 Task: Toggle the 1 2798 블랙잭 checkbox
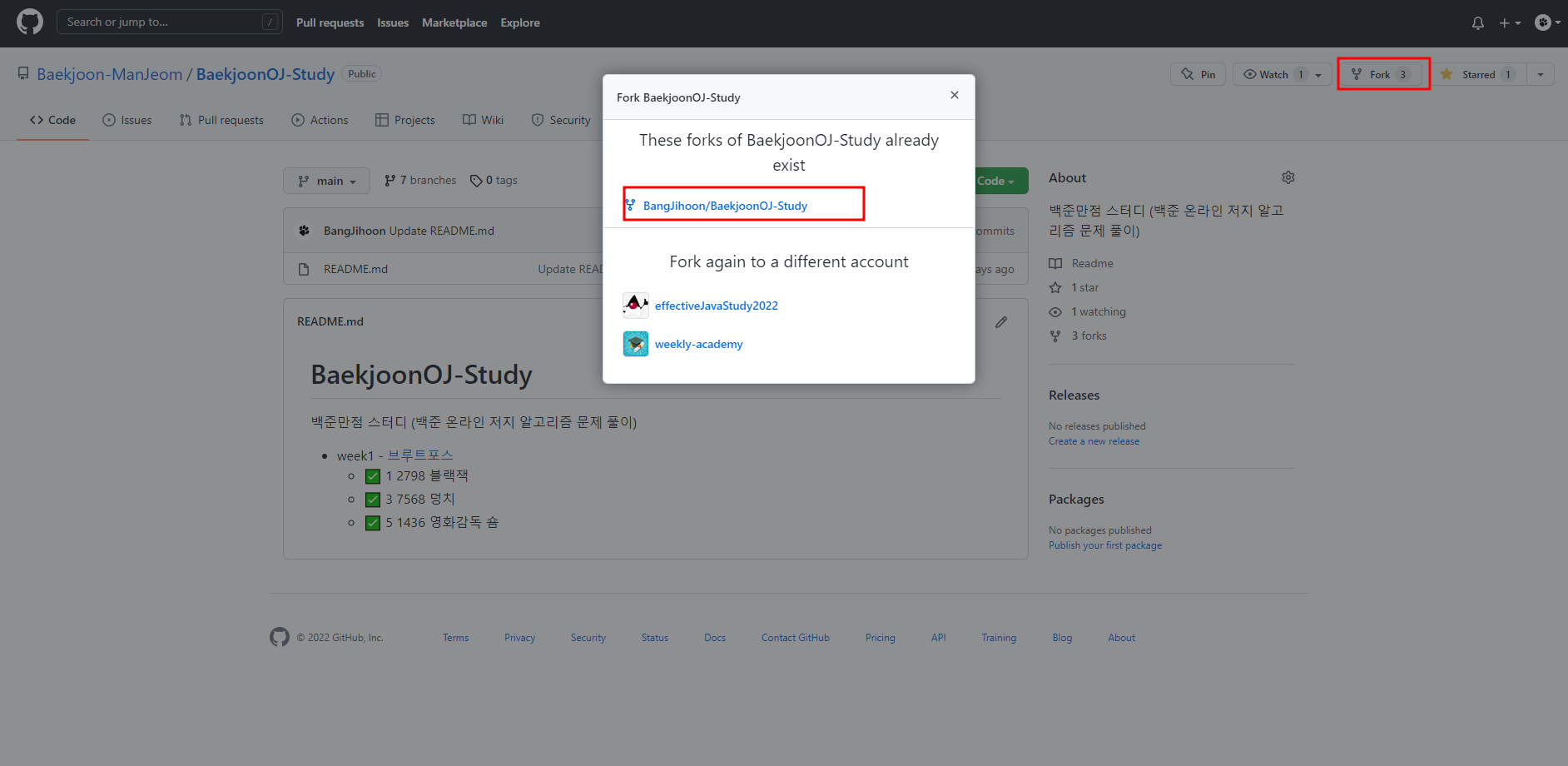[x=373, y=476]
